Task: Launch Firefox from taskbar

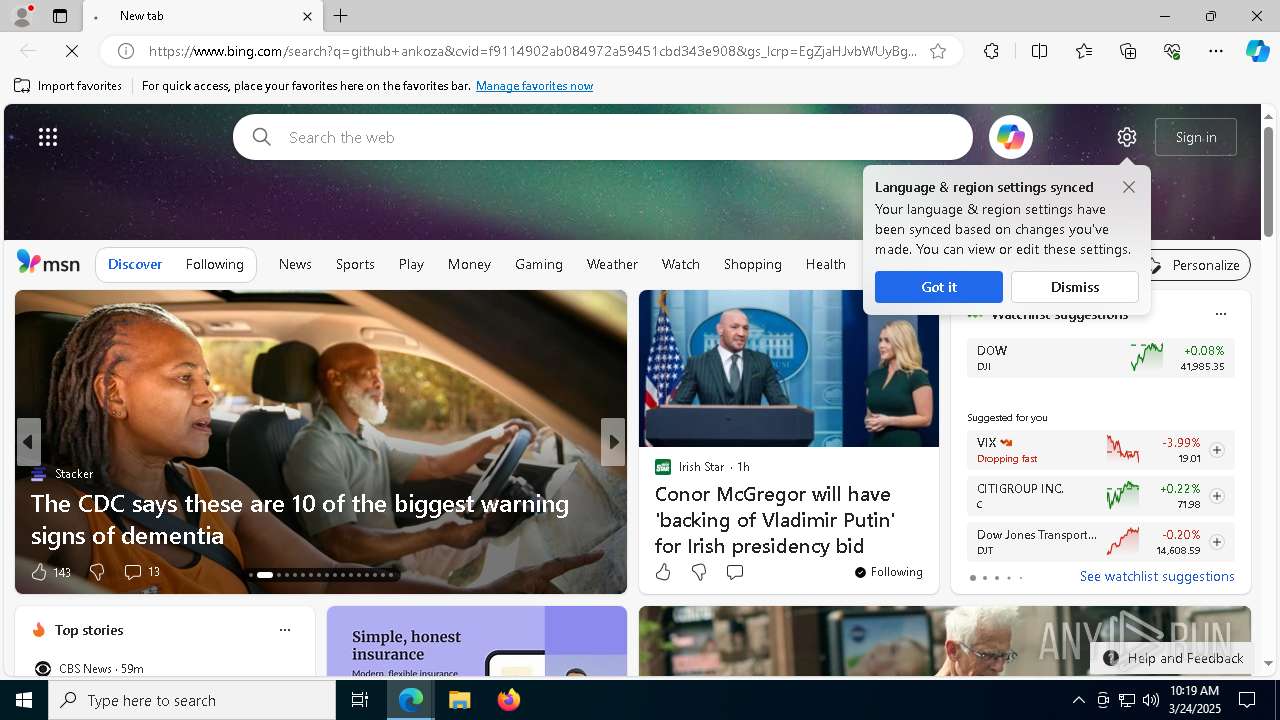Action: 508,700
